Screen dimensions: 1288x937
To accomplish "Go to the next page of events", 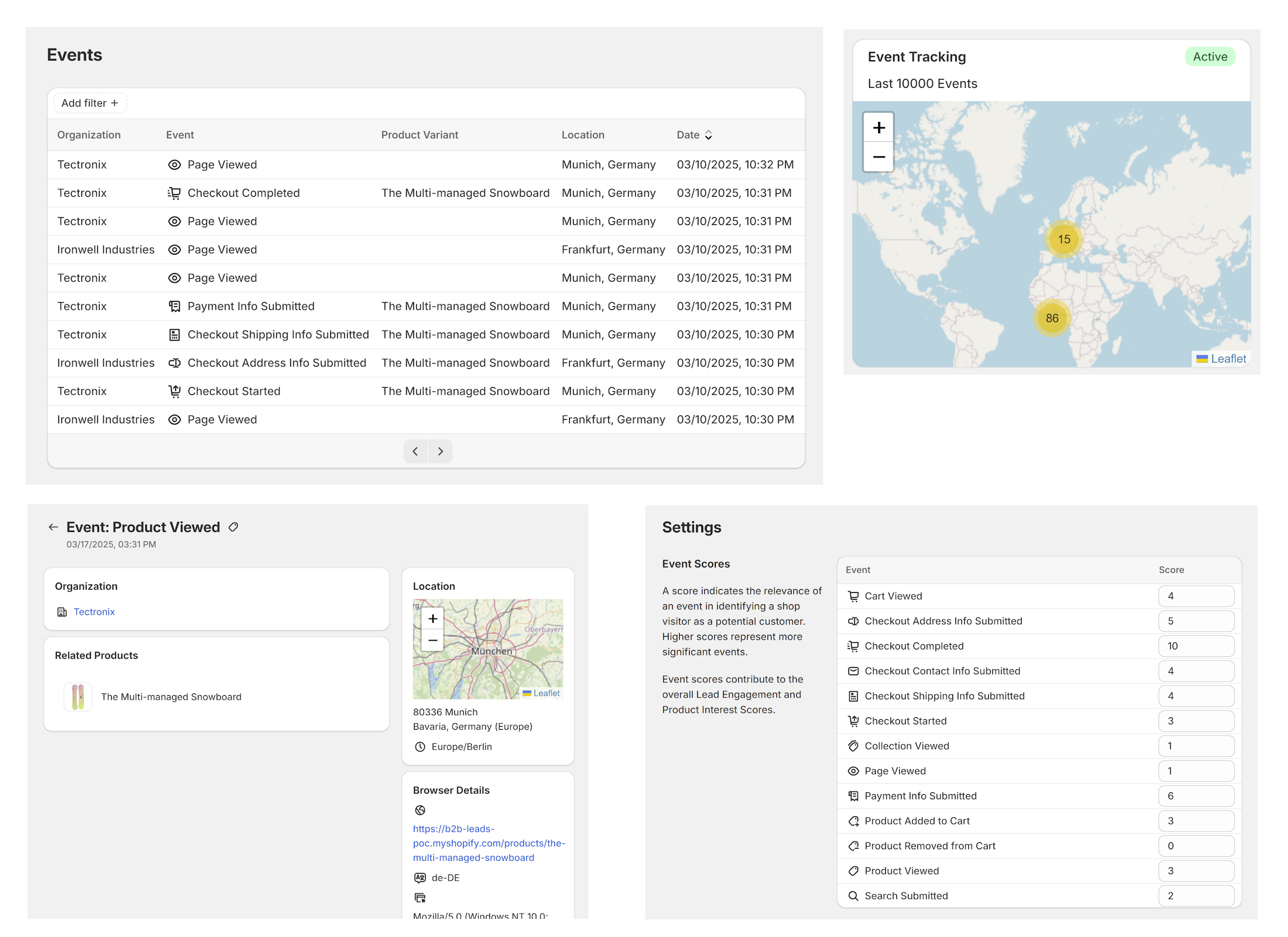I will (x=440, y=451).
